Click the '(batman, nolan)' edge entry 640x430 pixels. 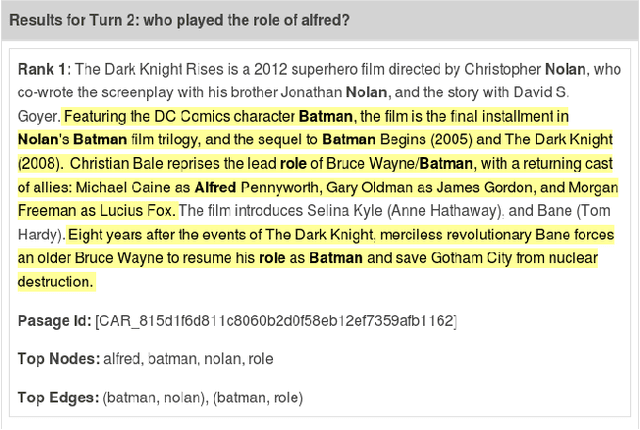152,398
